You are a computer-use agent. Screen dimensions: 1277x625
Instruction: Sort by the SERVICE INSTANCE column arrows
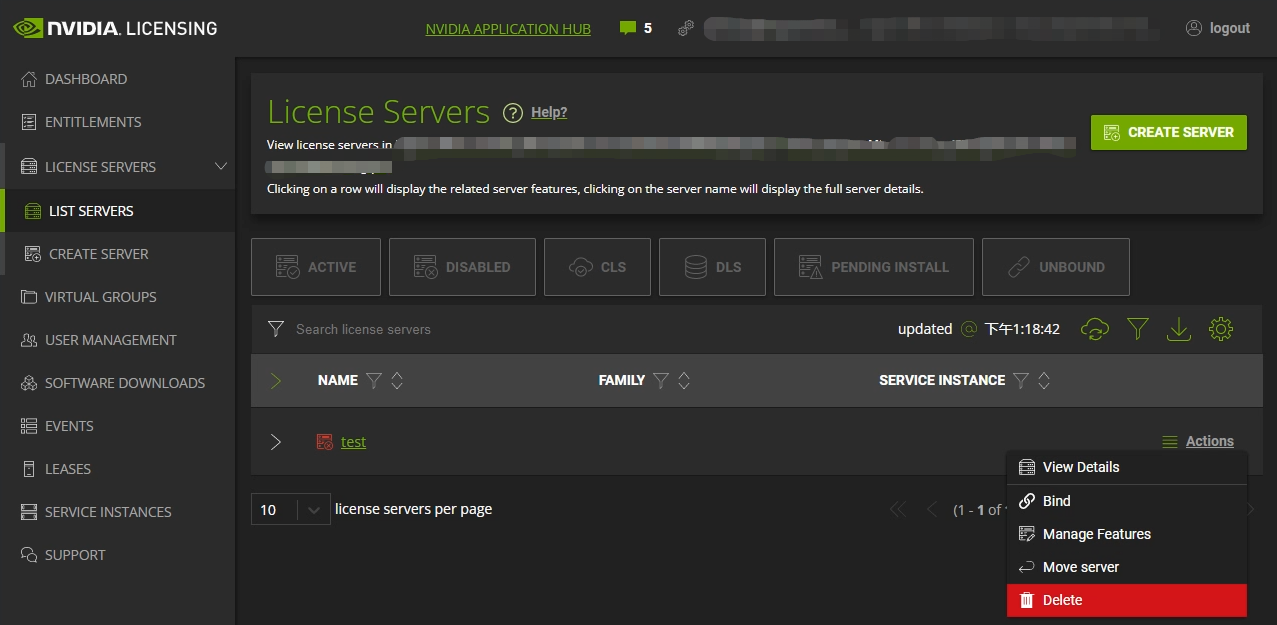(x=1044, y=380)
